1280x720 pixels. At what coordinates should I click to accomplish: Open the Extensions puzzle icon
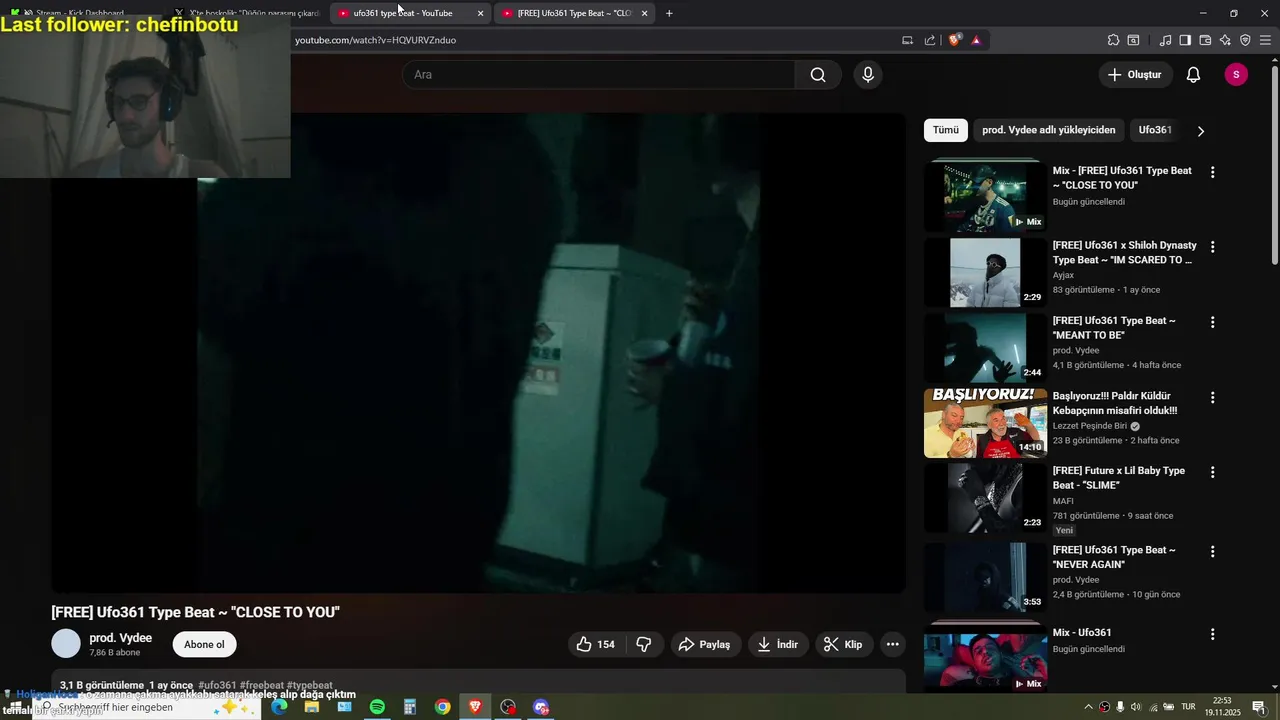click(1113, 40)
